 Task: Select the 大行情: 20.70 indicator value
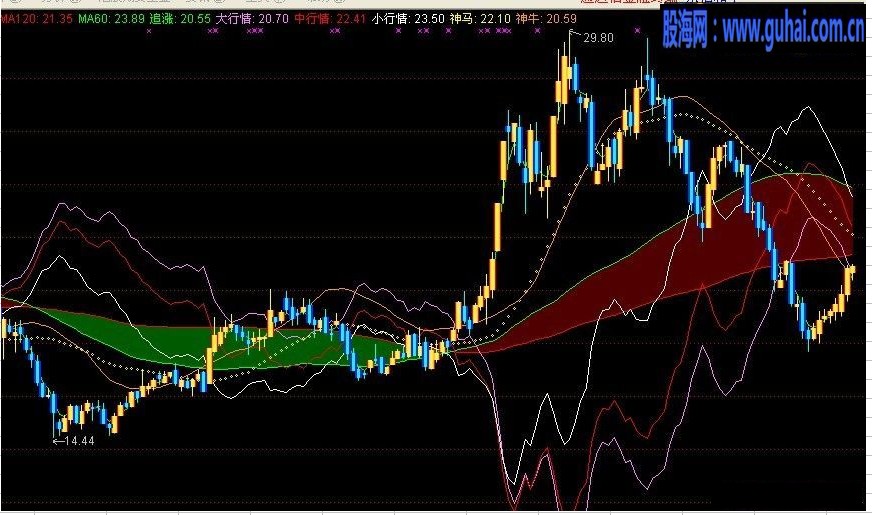[252, 19]
